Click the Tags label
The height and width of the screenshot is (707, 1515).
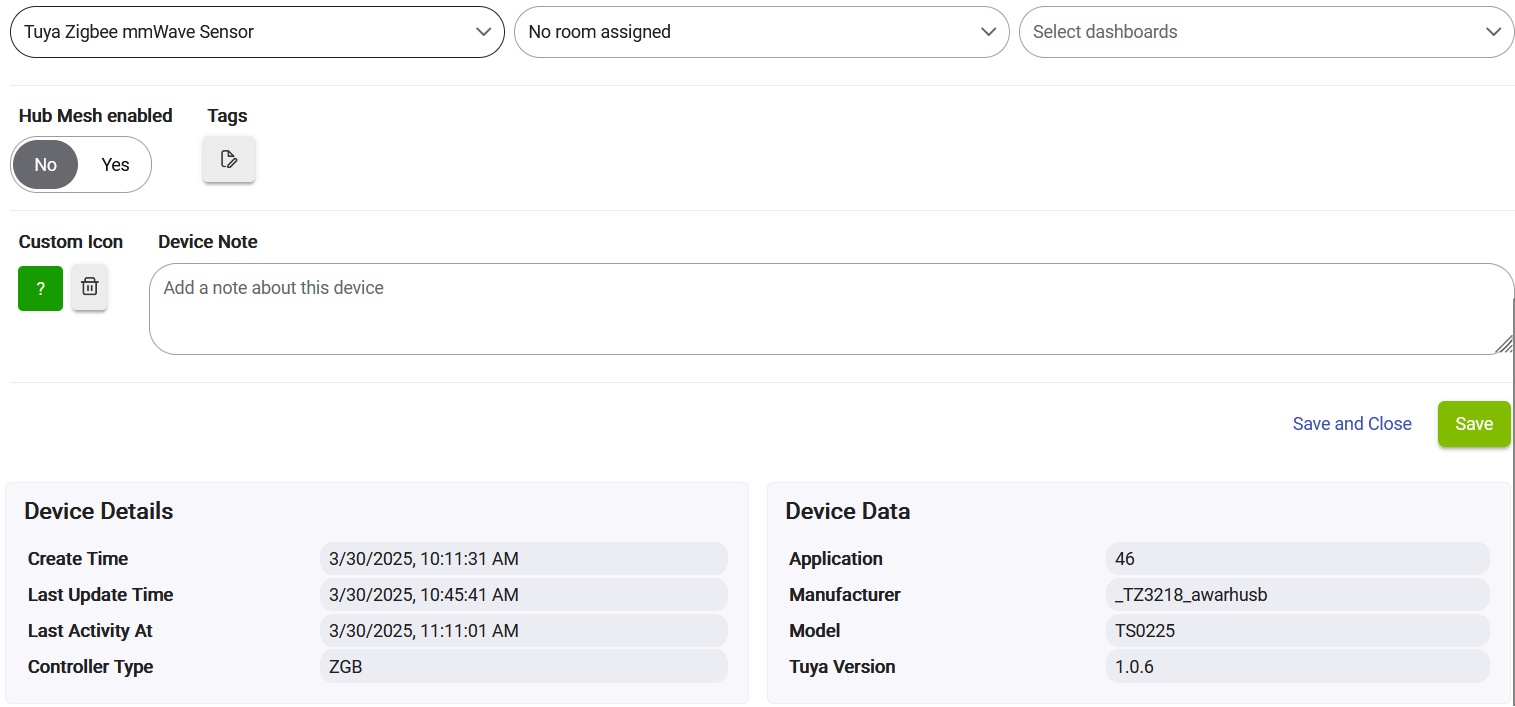[227, 116]
